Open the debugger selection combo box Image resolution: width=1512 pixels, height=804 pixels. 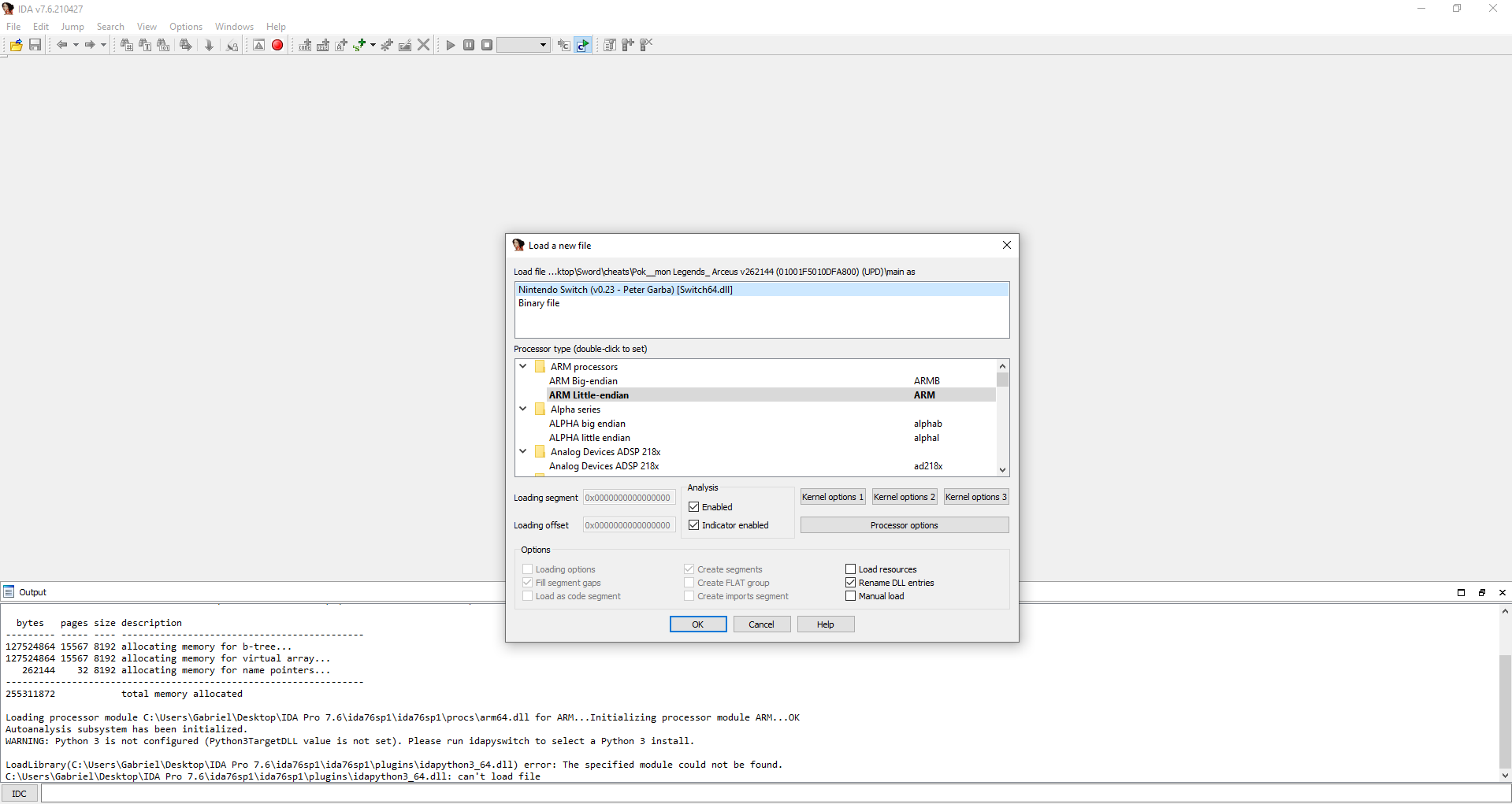(523, 45)
